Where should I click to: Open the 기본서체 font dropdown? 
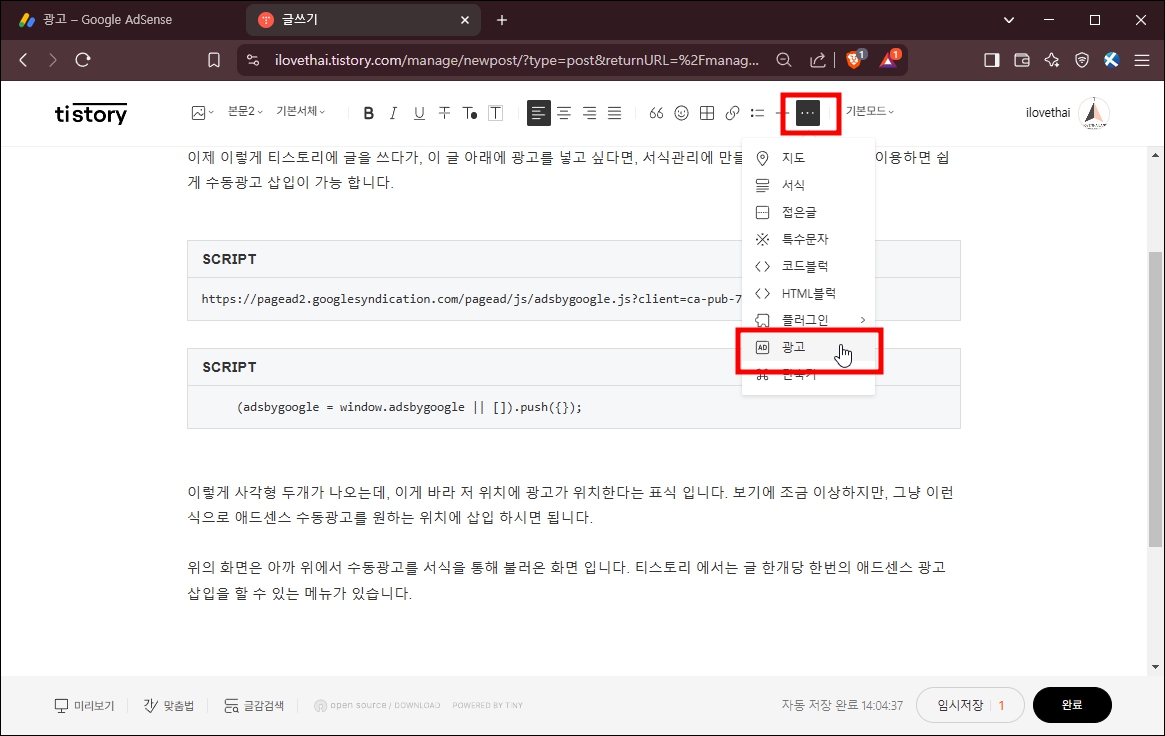coord(300,112)
